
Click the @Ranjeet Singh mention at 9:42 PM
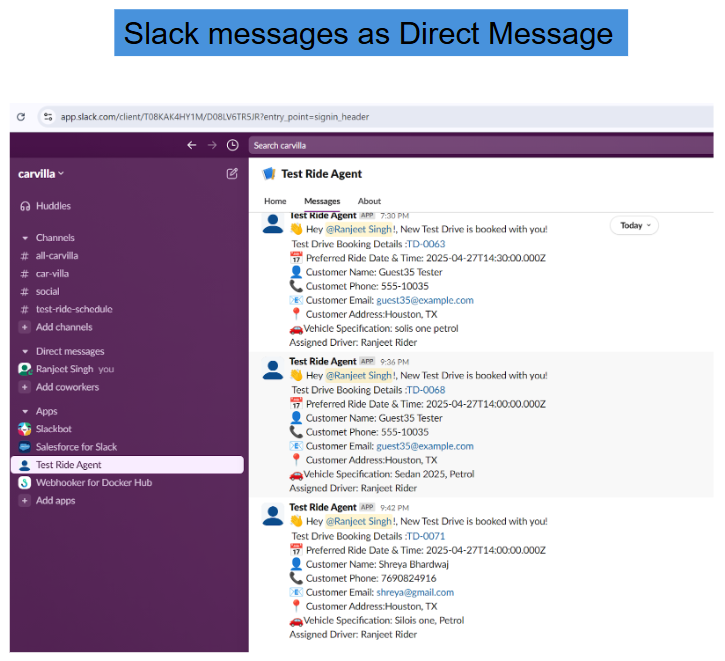(x=359, y=521)
